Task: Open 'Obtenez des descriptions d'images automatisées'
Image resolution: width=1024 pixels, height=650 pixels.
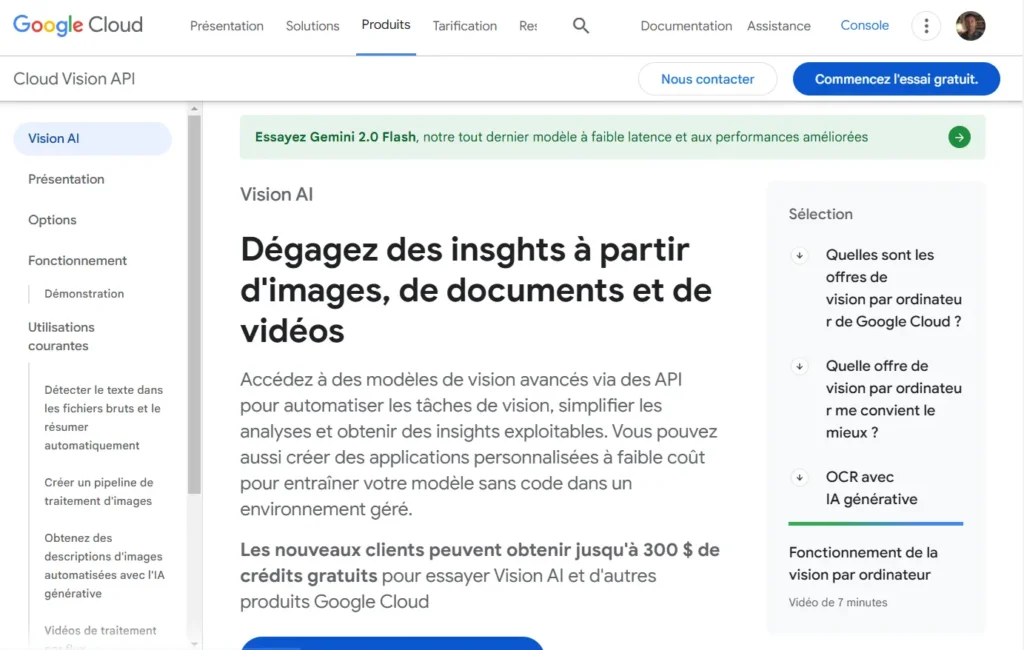Action: 104,566
